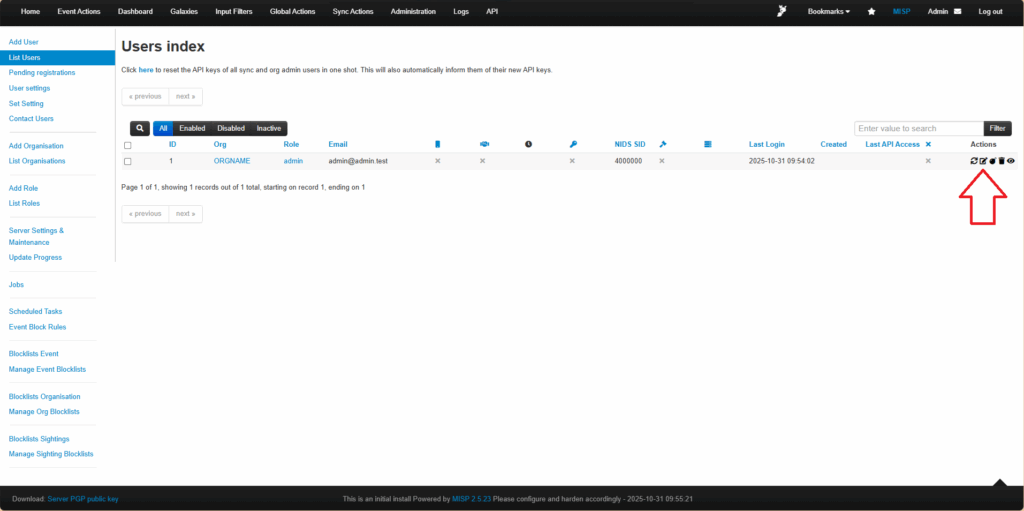Click the search value input field

tap(918, 129)
